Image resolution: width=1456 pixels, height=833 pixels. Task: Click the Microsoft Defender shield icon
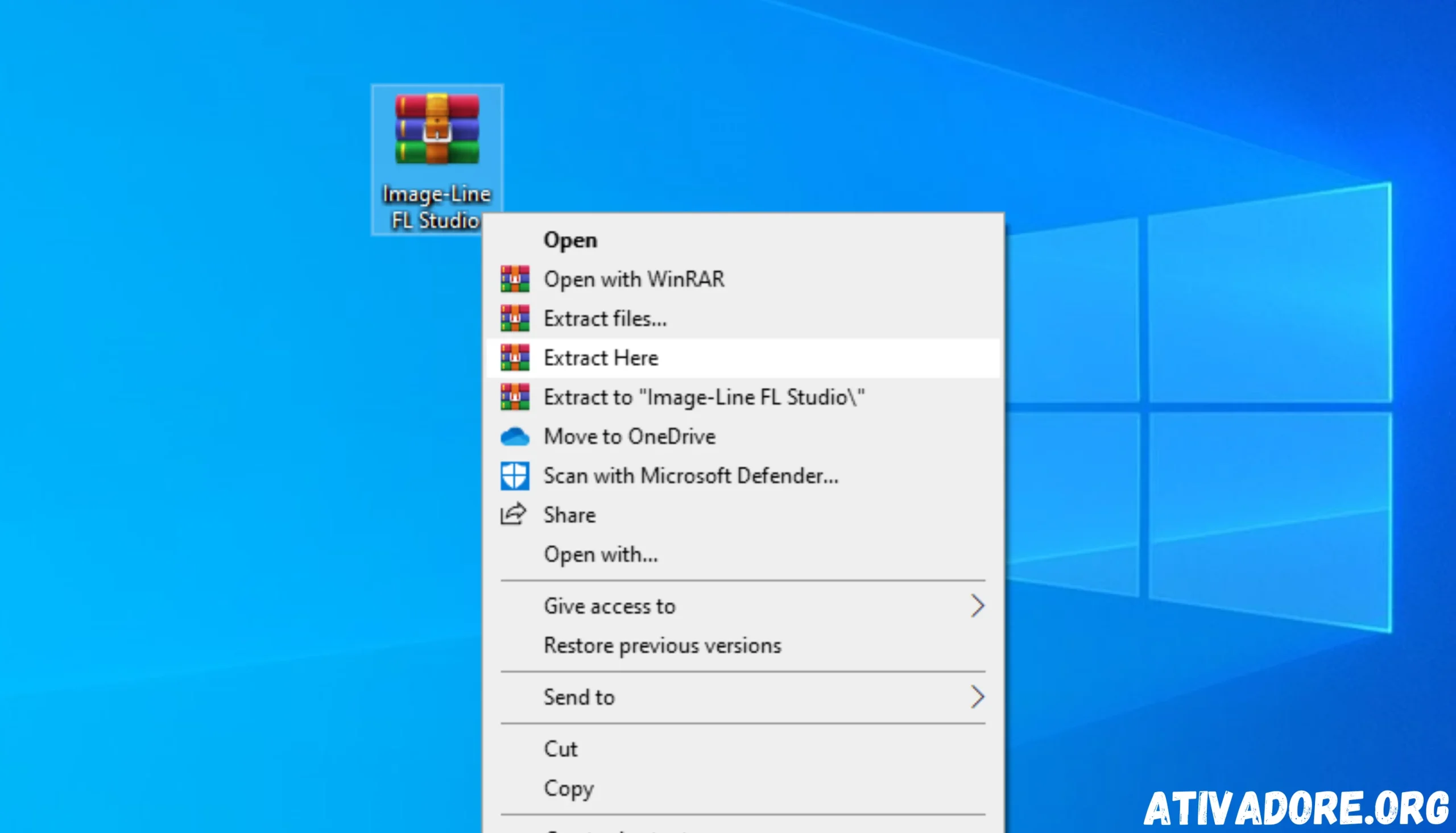click(x=515, y=476)
